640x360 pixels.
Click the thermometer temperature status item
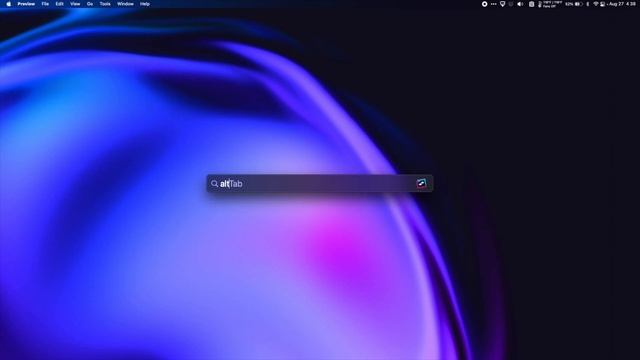click(549, 4)
